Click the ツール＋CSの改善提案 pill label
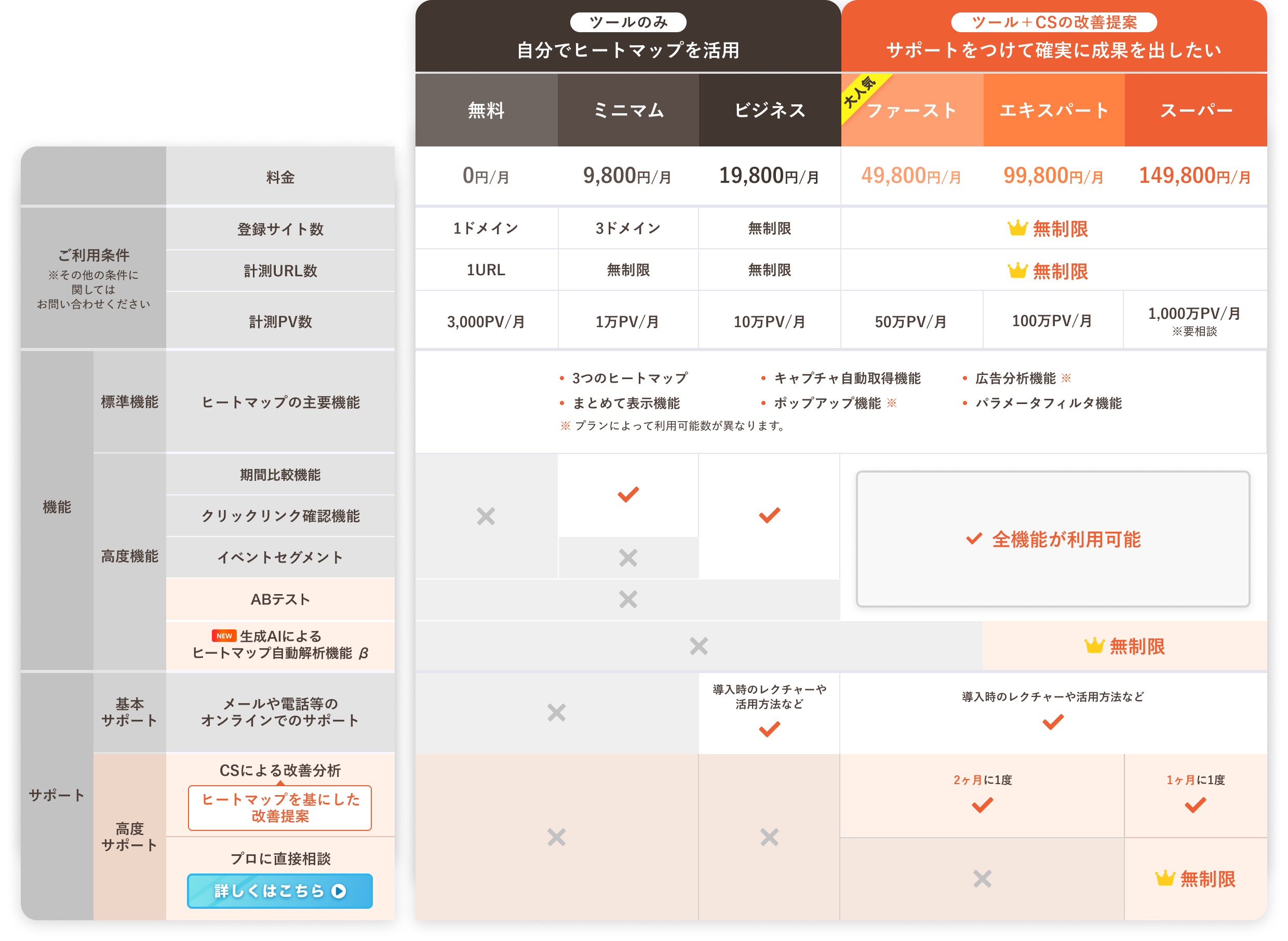 pos(1054,22)
